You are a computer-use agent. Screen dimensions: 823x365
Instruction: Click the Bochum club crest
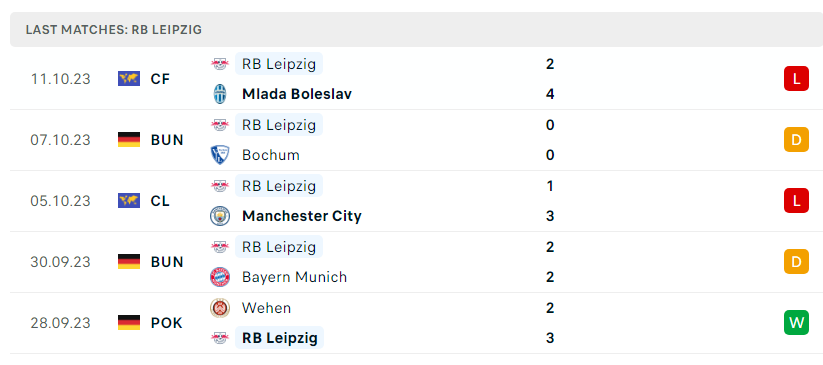coord(220,155)
